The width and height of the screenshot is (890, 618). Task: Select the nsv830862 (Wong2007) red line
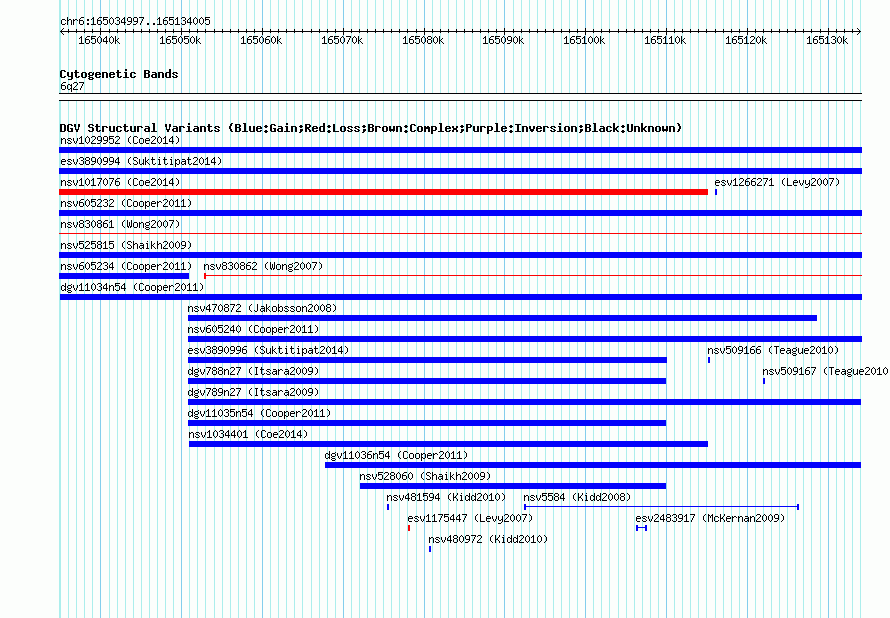[533, 276]
